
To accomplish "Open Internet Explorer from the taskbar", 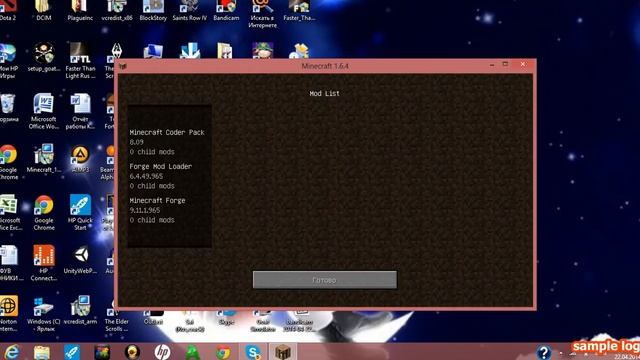I will tap(11, 352).
